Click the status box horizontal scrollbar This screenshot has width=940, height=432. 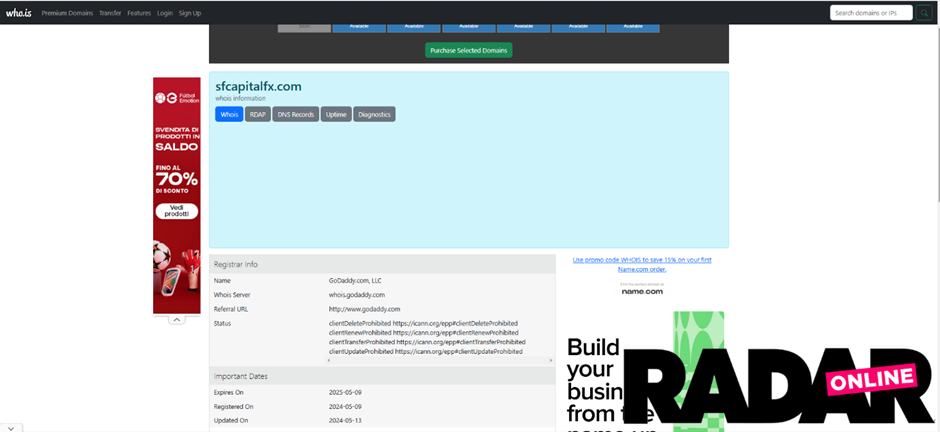tap(439, 361)
